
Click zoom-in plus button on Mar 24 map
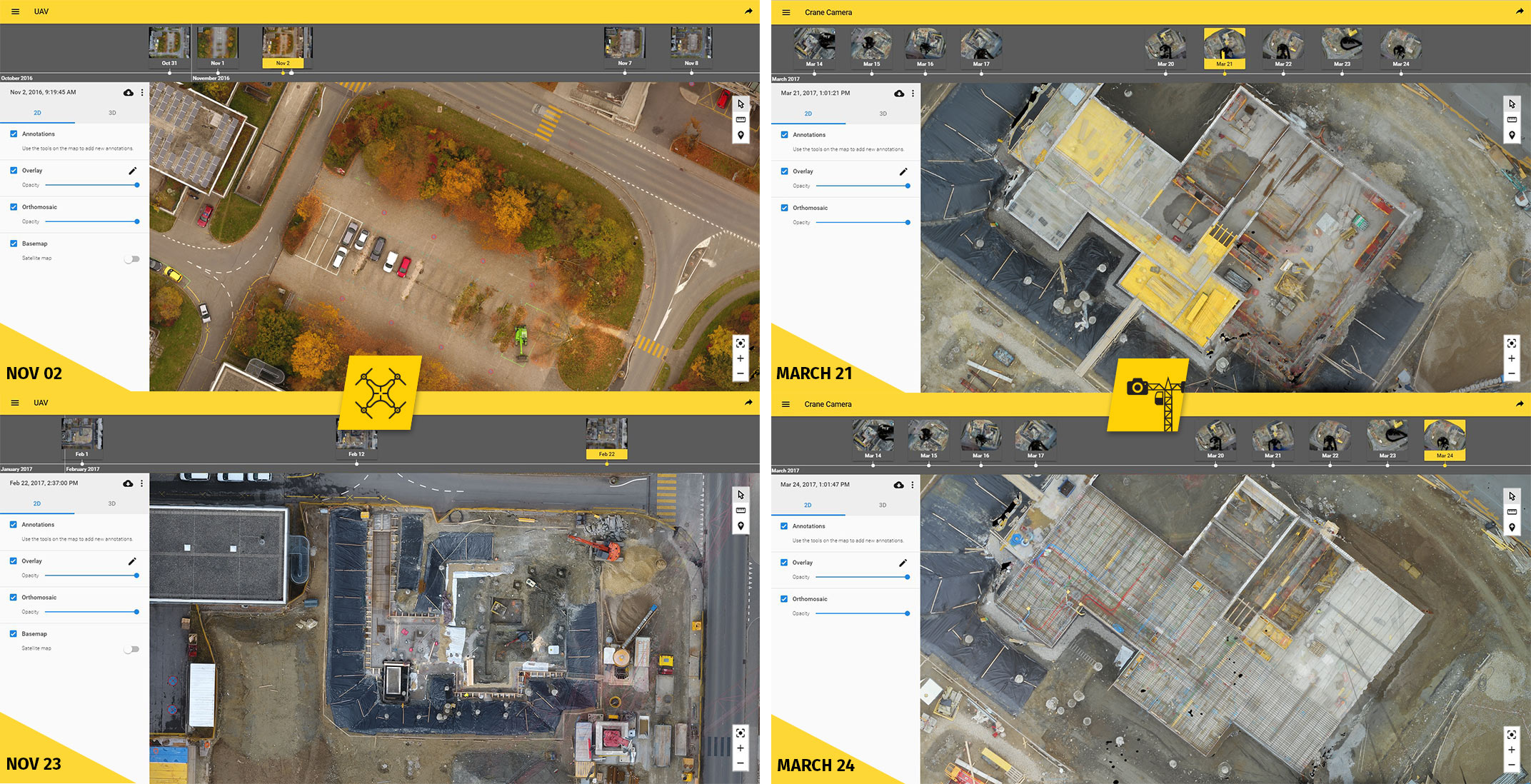[1511, 750]
